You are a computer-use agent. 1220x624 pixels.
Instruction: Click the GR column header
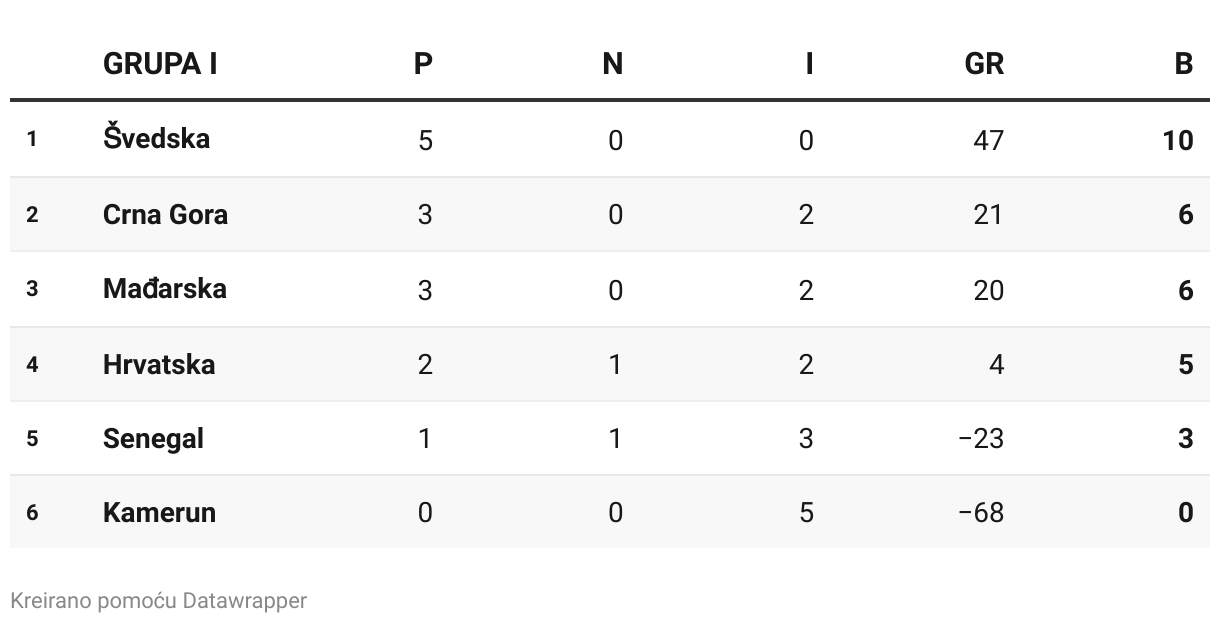[984, 64]
